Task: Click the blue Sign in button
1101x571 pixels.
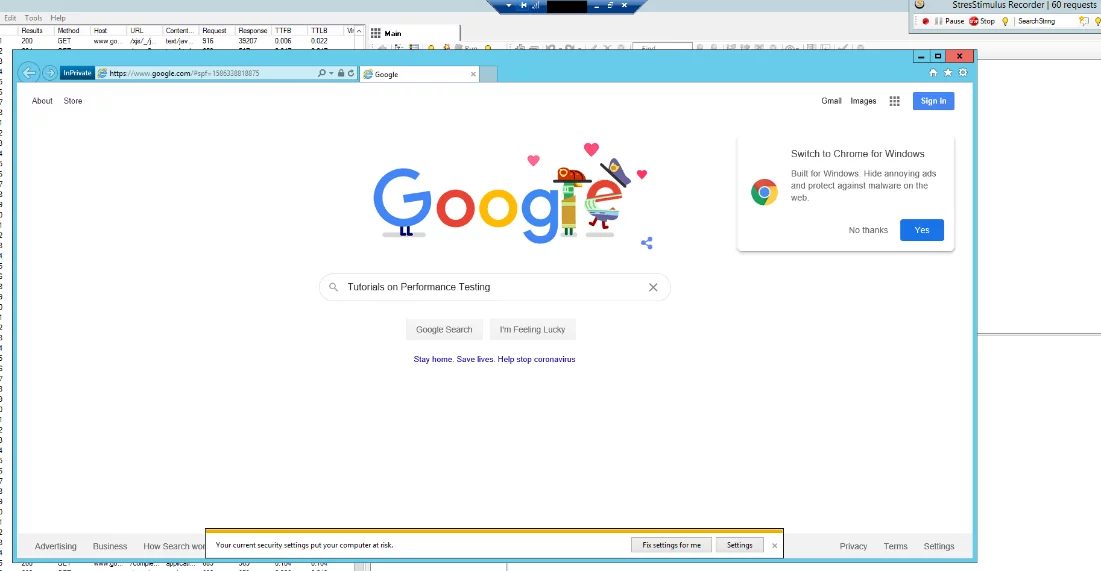Action: pos(933,101)
